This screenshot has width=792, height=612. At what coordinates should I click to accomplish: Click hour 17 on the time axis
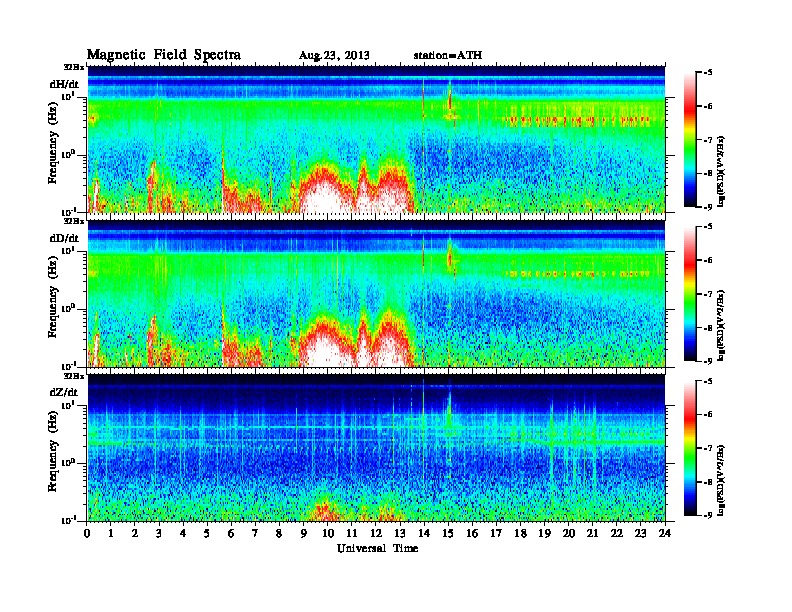click(x=496, y=533)
